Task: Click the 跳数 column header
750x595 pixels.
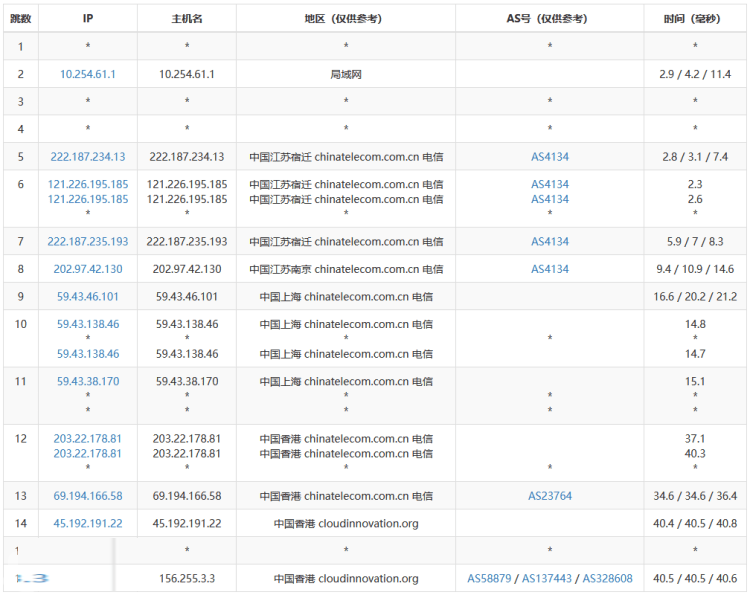Action: click(x=20, y=19)
